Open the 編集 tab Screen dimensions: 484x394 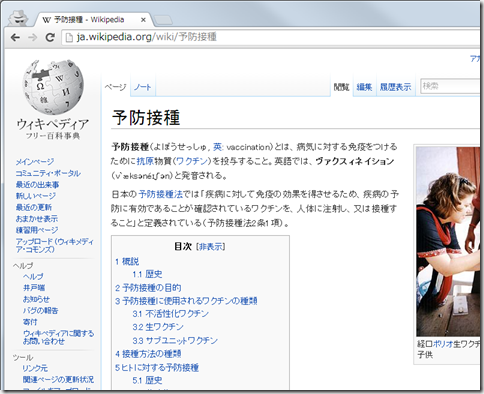pyautogui.click(x=364, y=87)
